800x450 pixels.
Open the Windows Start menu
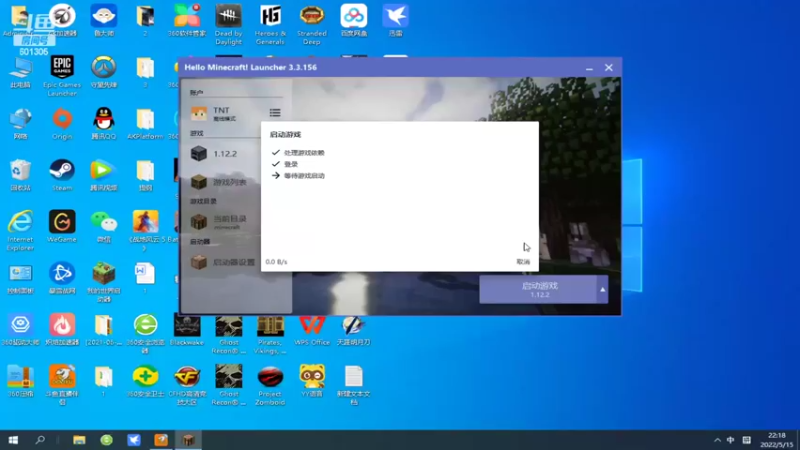(x=13, y=440)
